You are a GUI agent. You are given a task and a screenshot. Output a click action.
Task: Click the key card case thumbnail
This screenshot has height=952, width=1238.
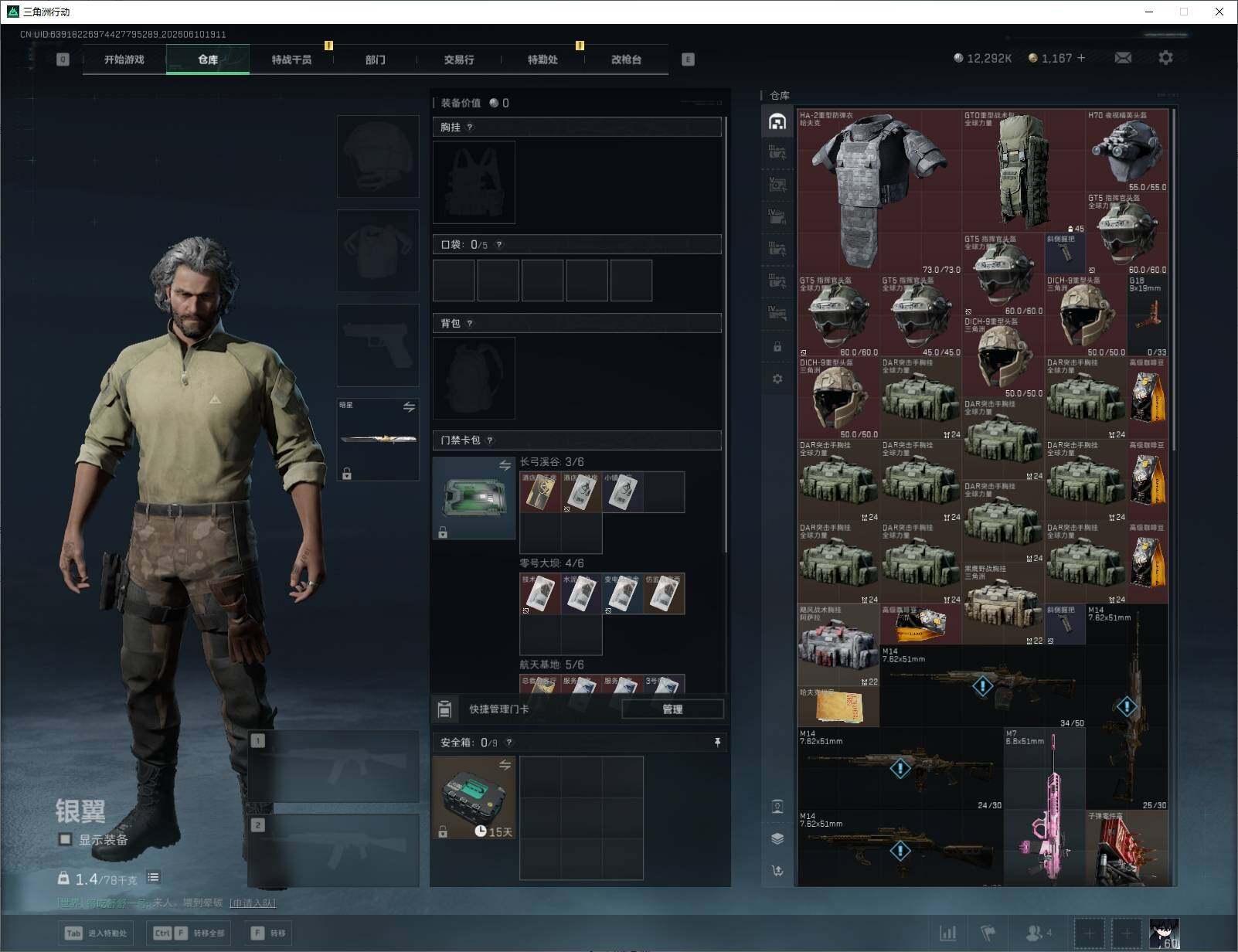click(474, 498)
